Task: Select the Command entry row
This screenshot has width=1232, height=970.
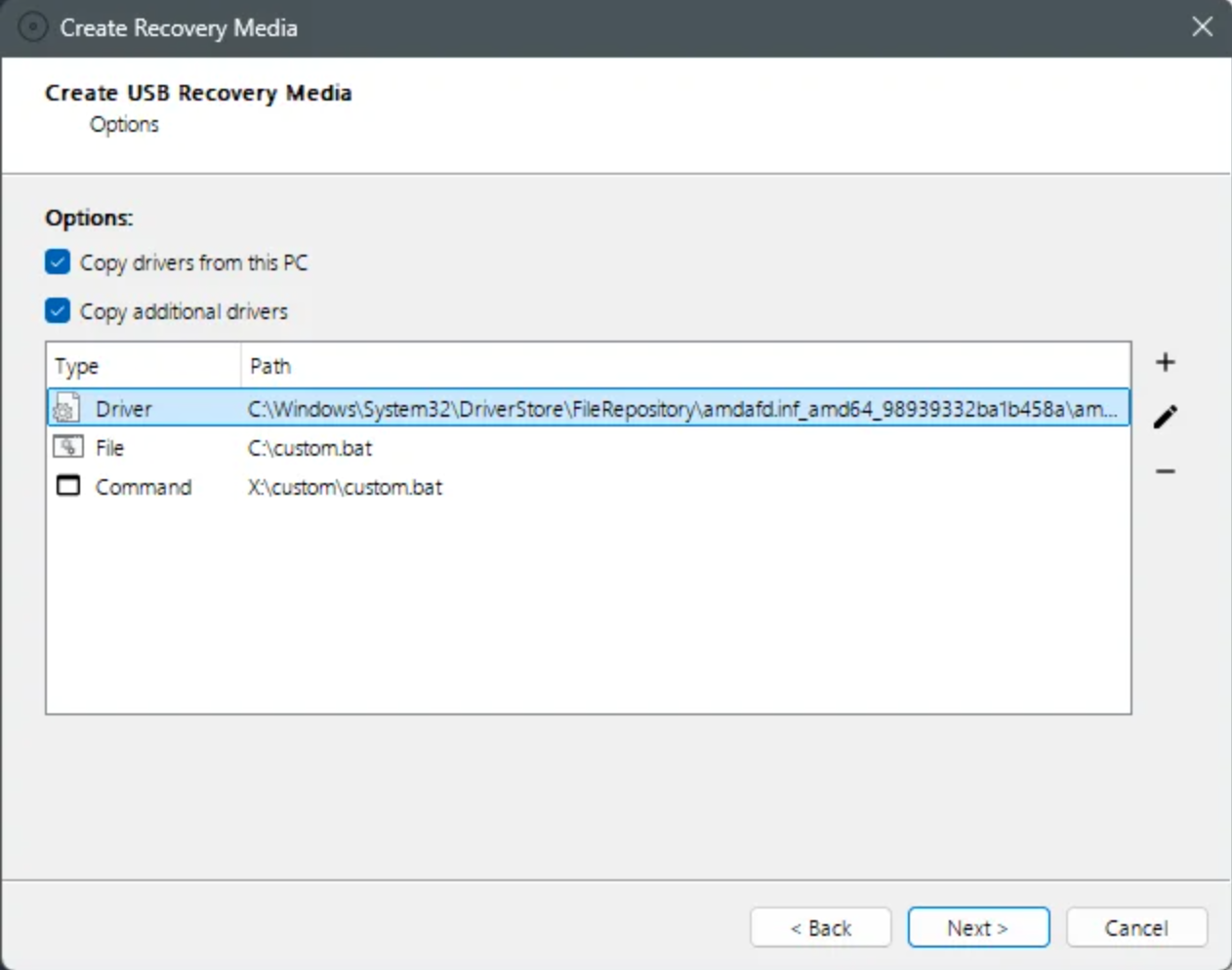Action: tap(144, 487)
